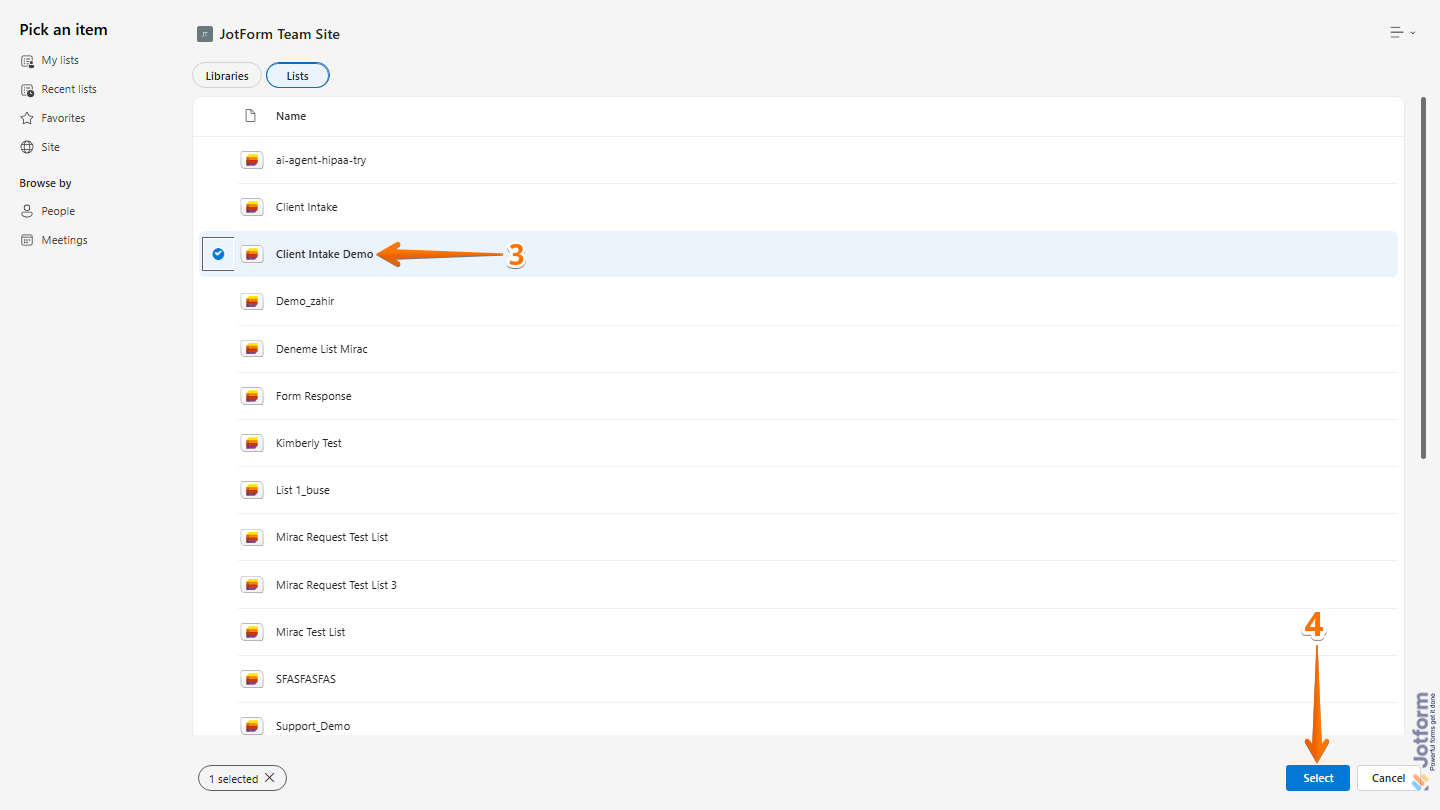
Task: Select the Support_Demo list name
Action: [313, 726]
